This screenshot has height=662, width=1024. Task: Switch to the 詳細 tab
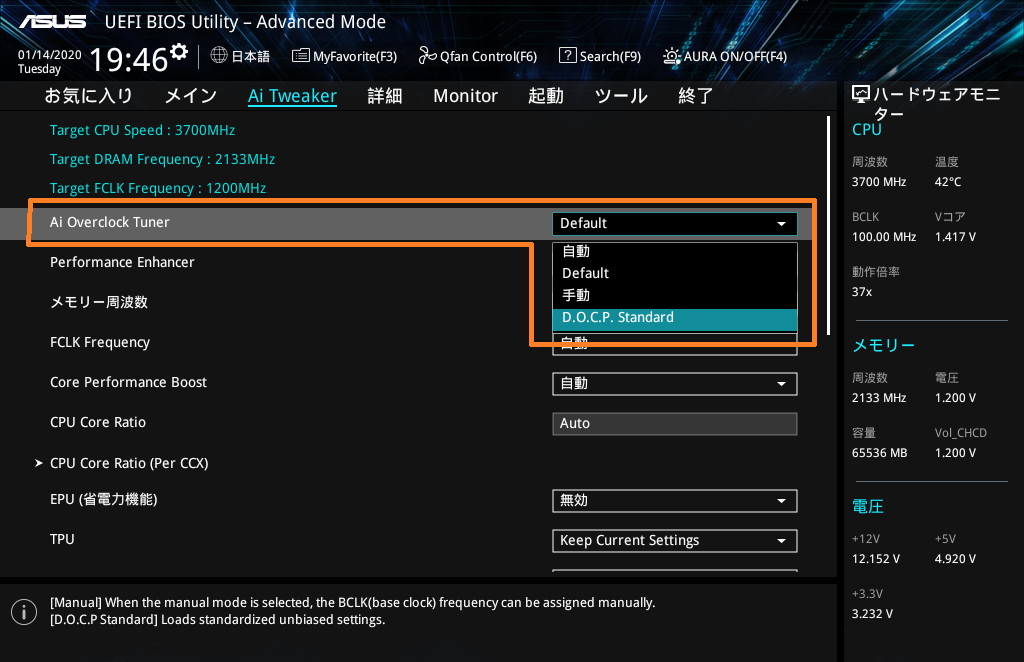click(385, 96)
